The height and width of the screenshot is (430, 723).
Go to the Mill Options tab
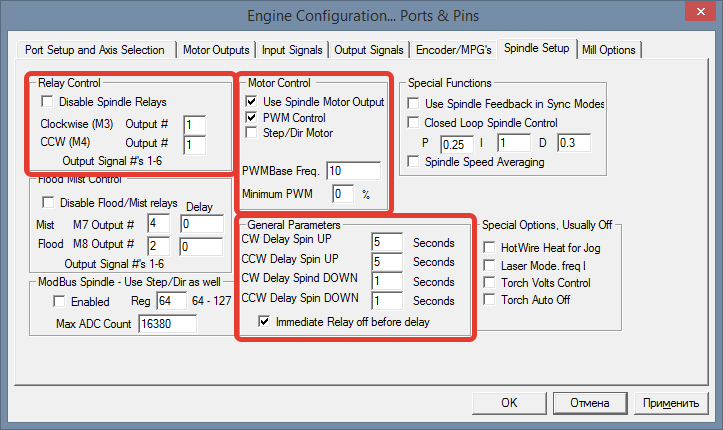click(609, 49)
